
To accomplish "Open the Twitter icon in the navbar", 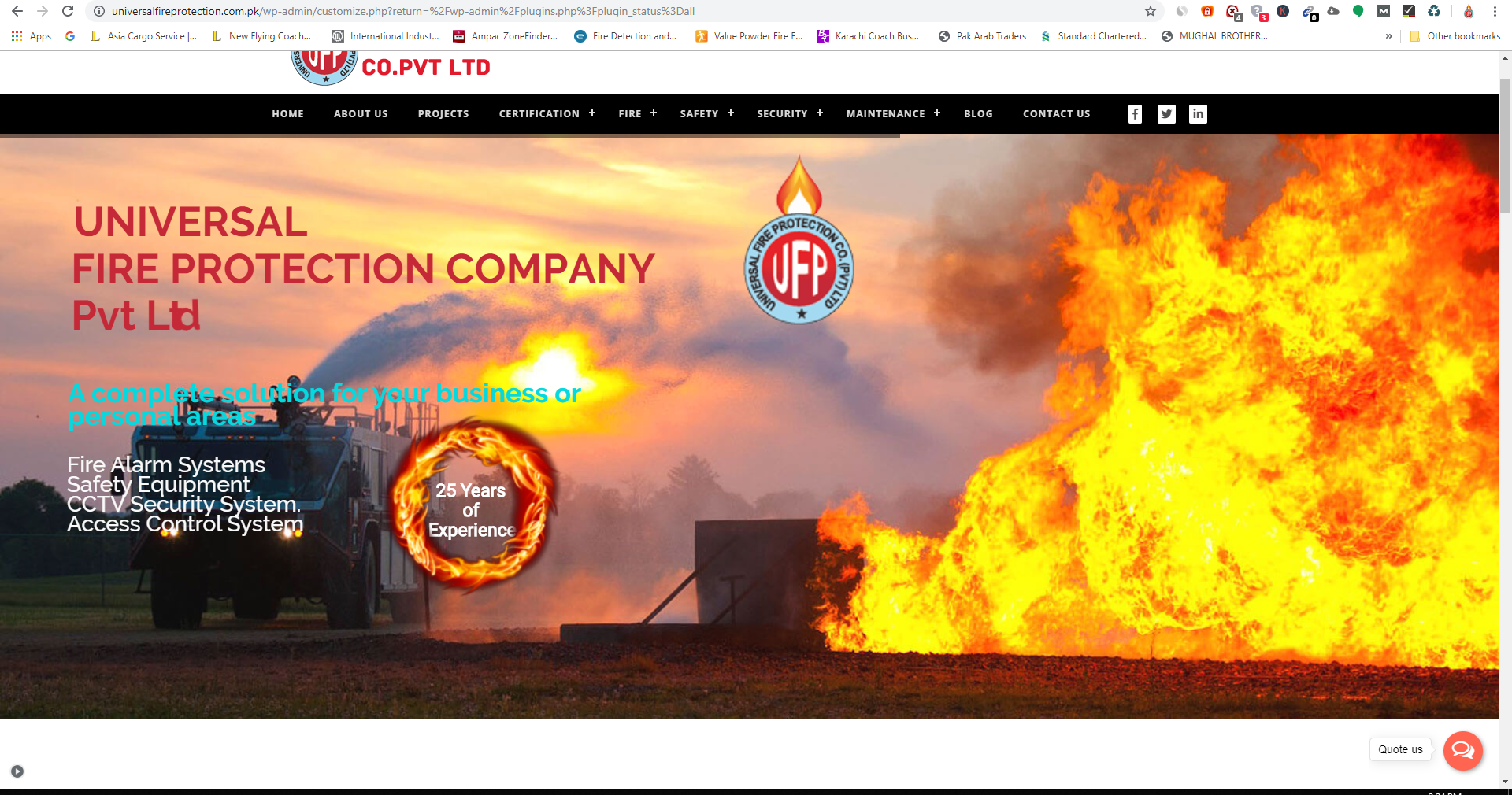I will (x=1166, y=114).
